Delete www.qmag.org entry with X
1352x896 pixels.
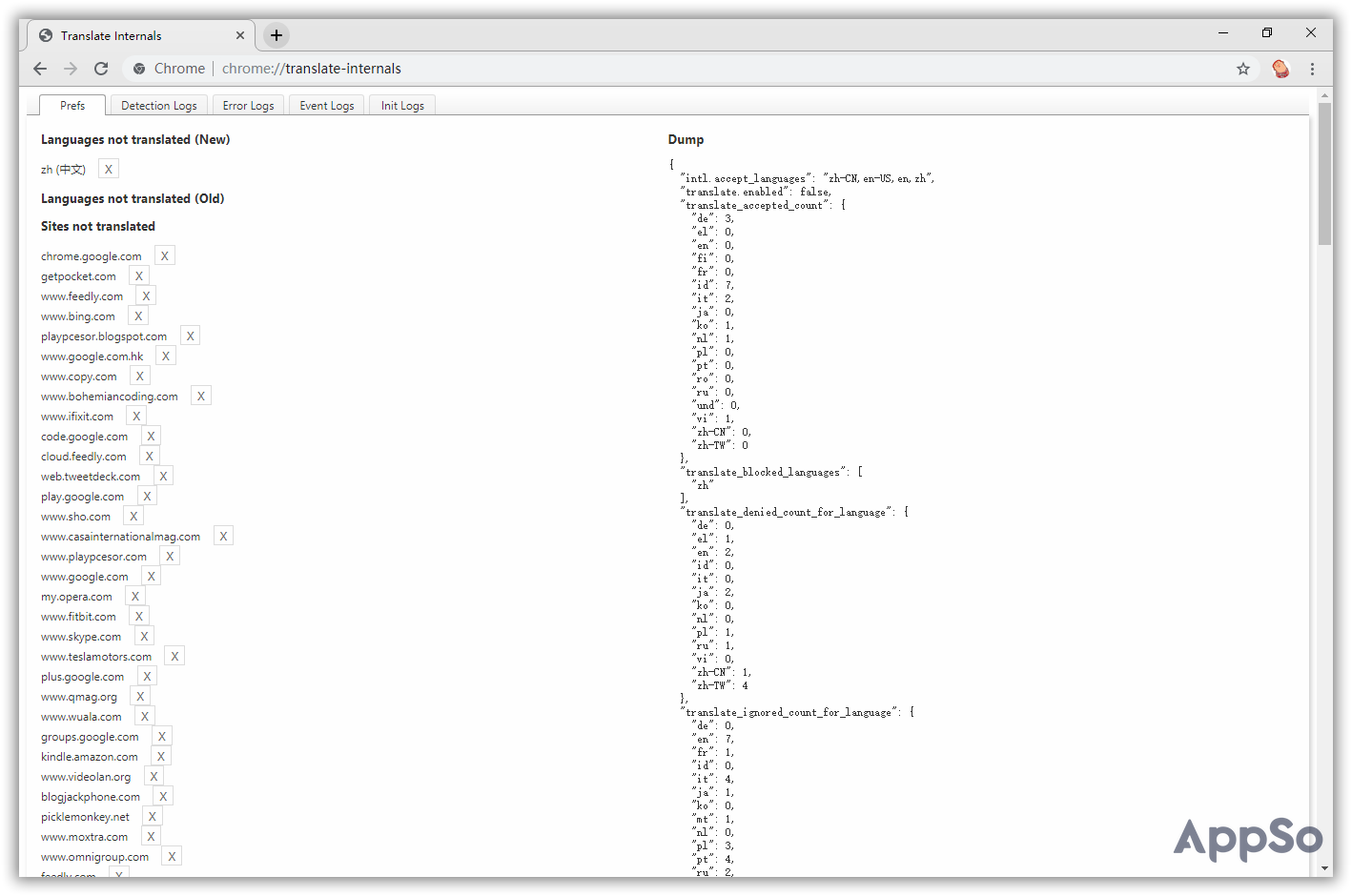[x=140, y=697]
